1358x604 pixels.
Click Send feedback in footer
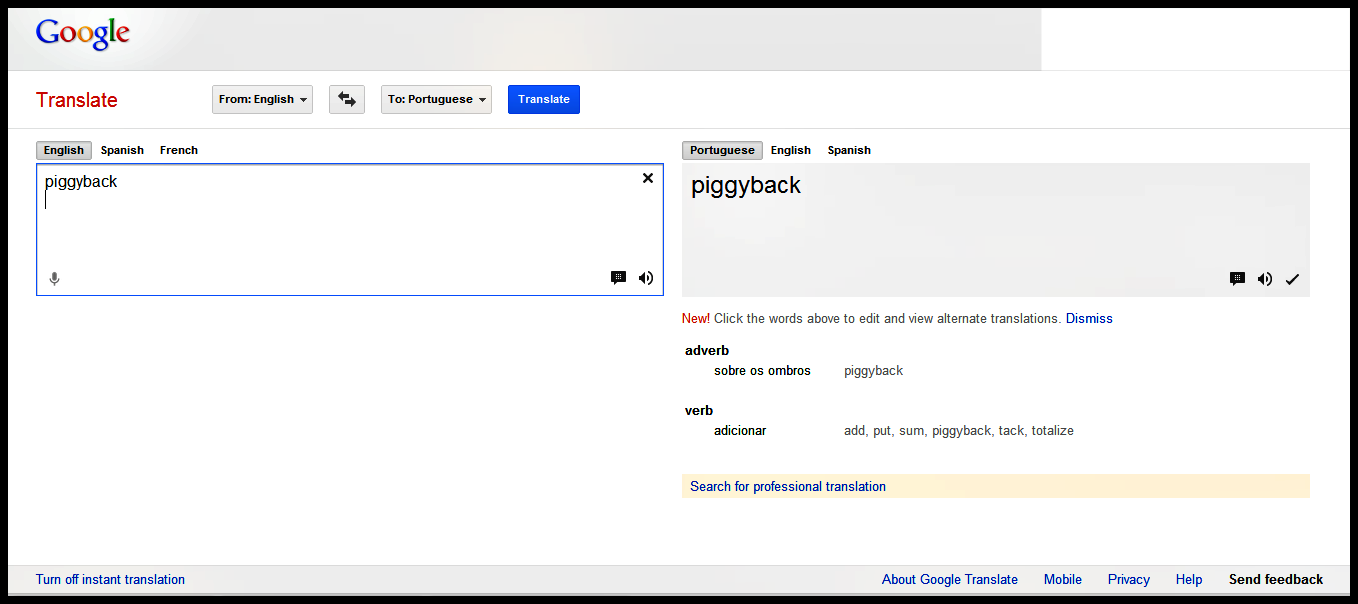[1276, 579]
